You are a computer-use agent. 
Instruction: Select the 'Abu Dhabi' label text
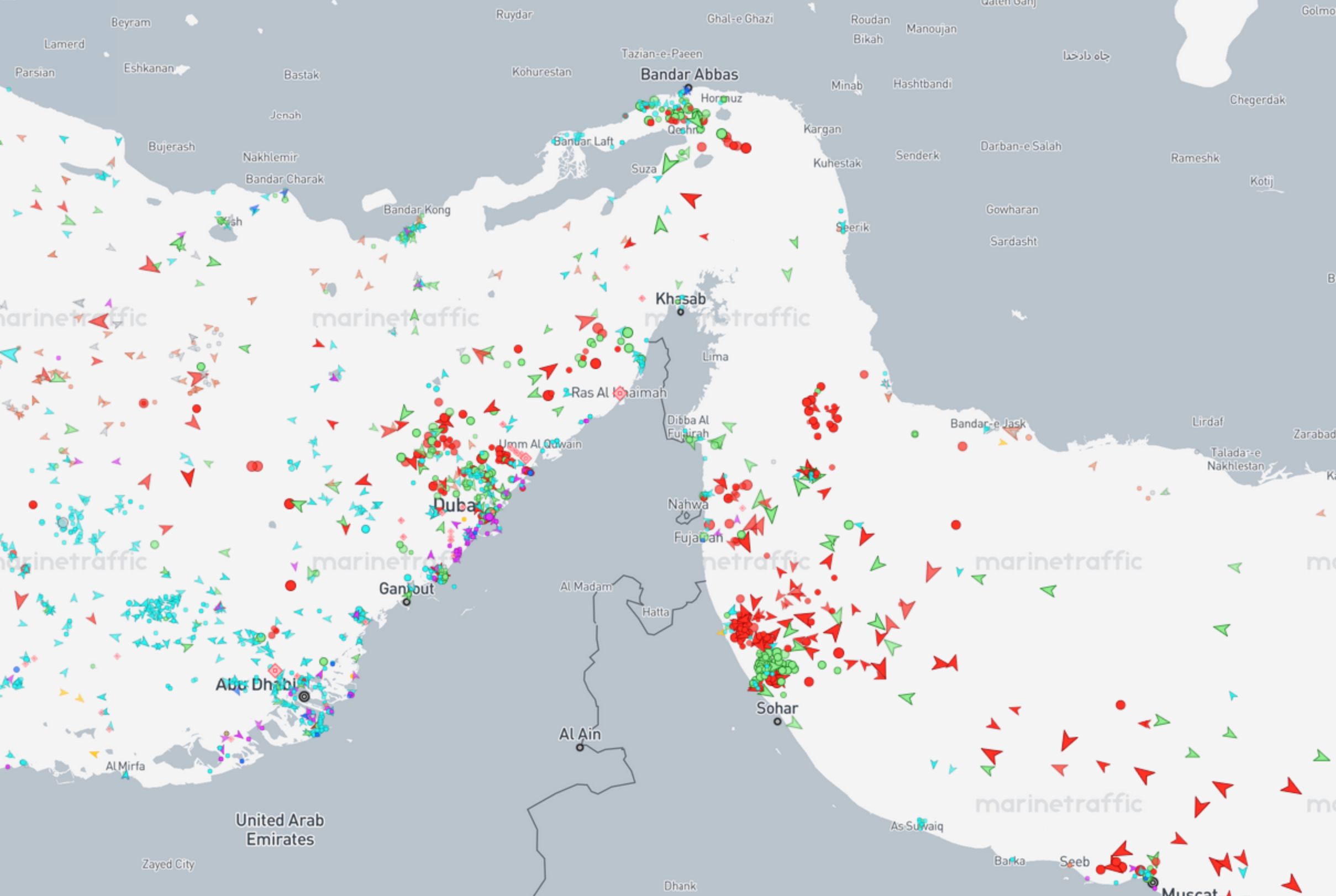[x=256, y=684]
